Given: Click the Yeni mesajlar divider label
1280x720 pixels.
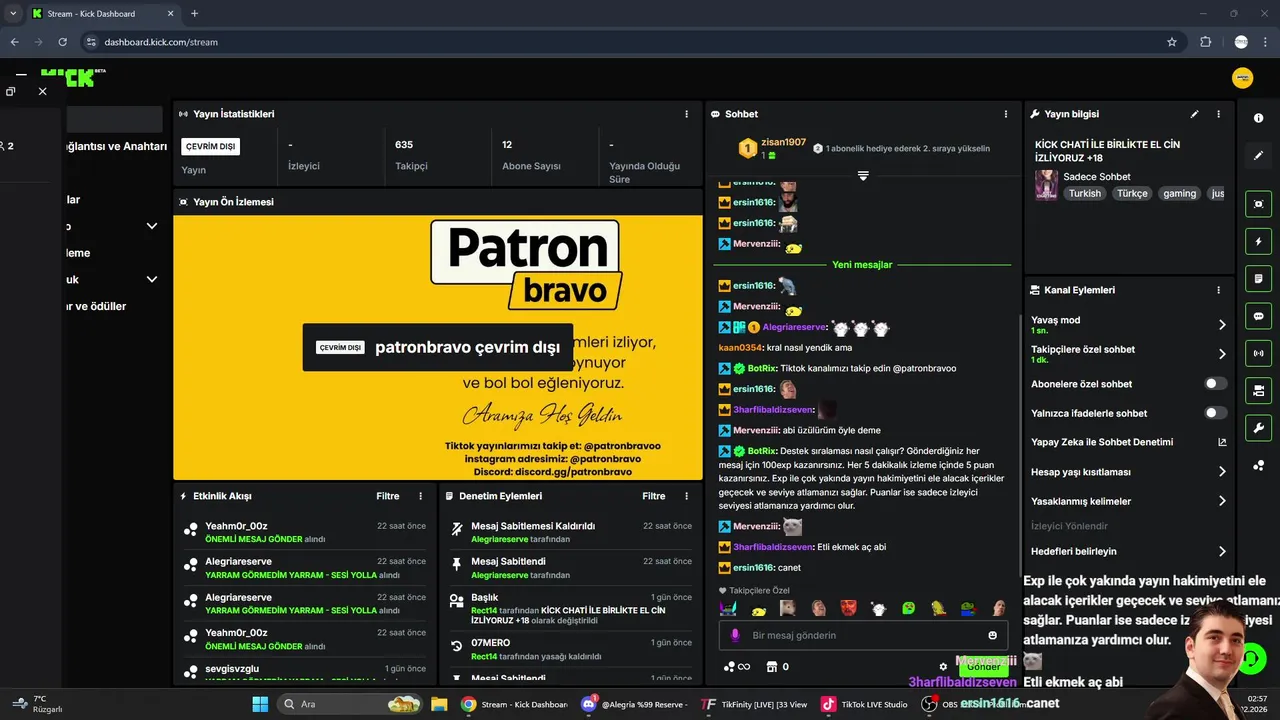Looking at the screenshot, I should 862,265.
